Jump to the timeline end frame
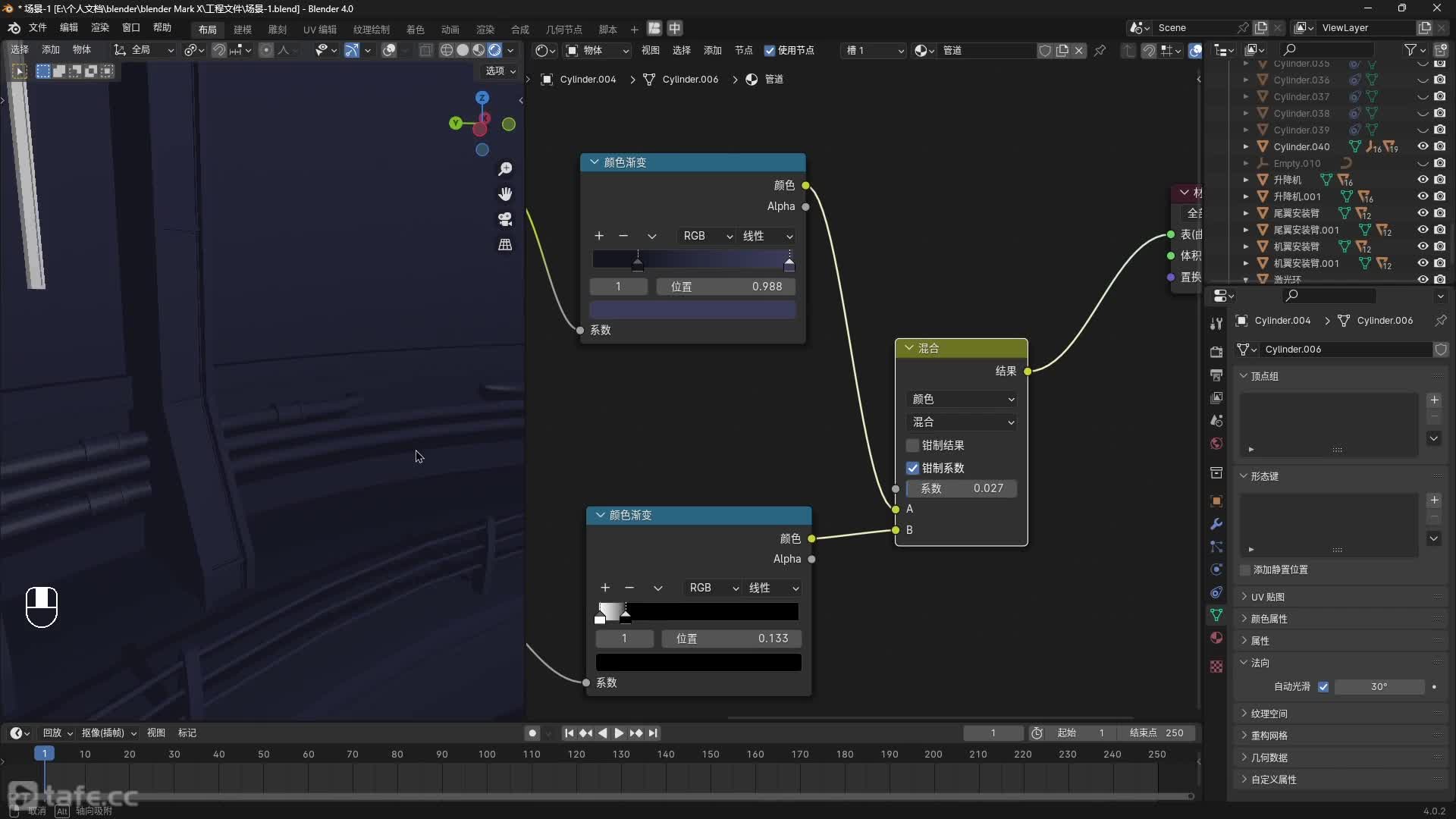This screenshot has height=819, width=1456. point(653,733)
